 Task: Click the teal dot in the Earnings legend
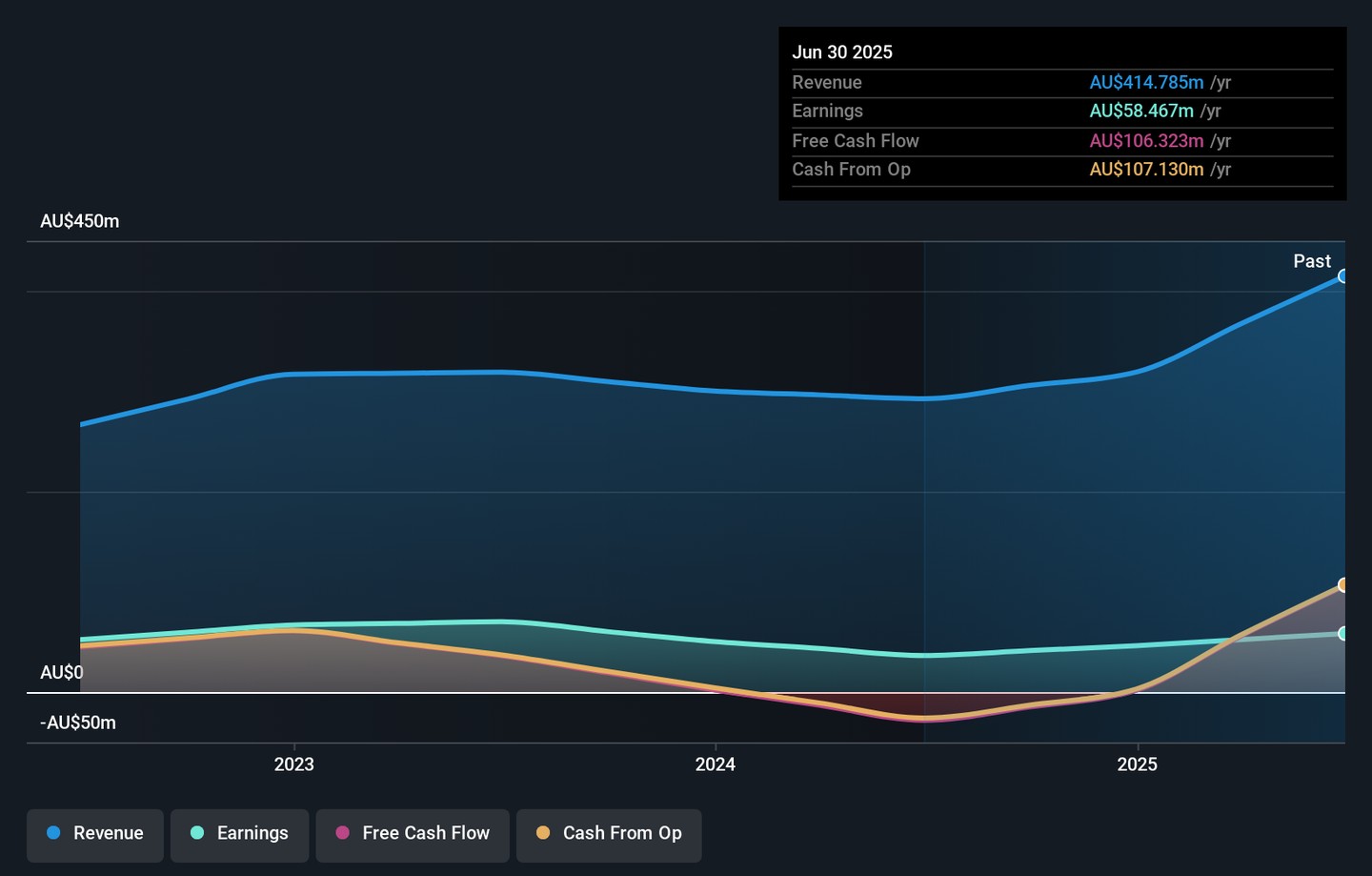tap(197, 833)
